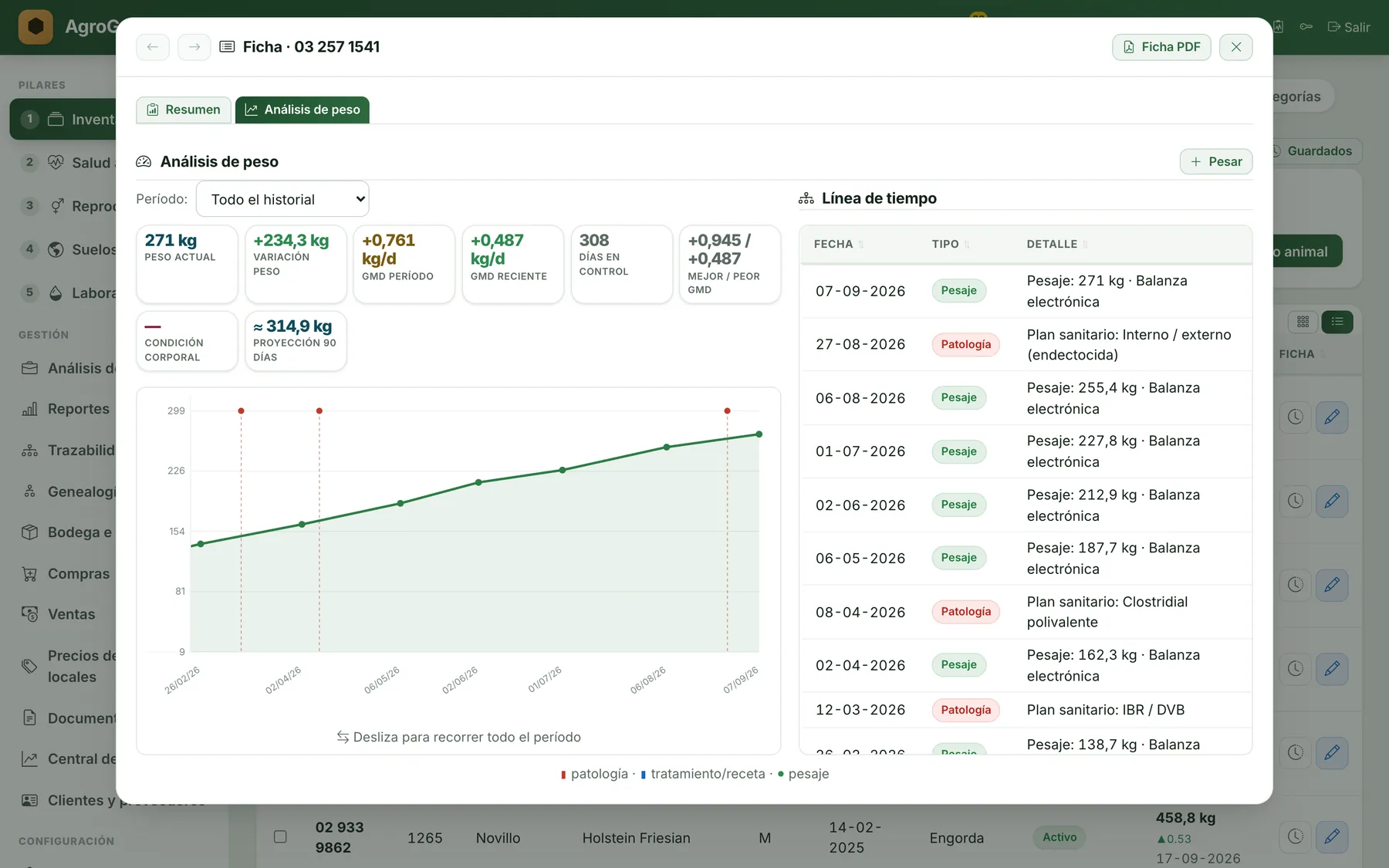
Task: Click the Ventas icon in the sidebar
Action: click(x=30, y=614)
